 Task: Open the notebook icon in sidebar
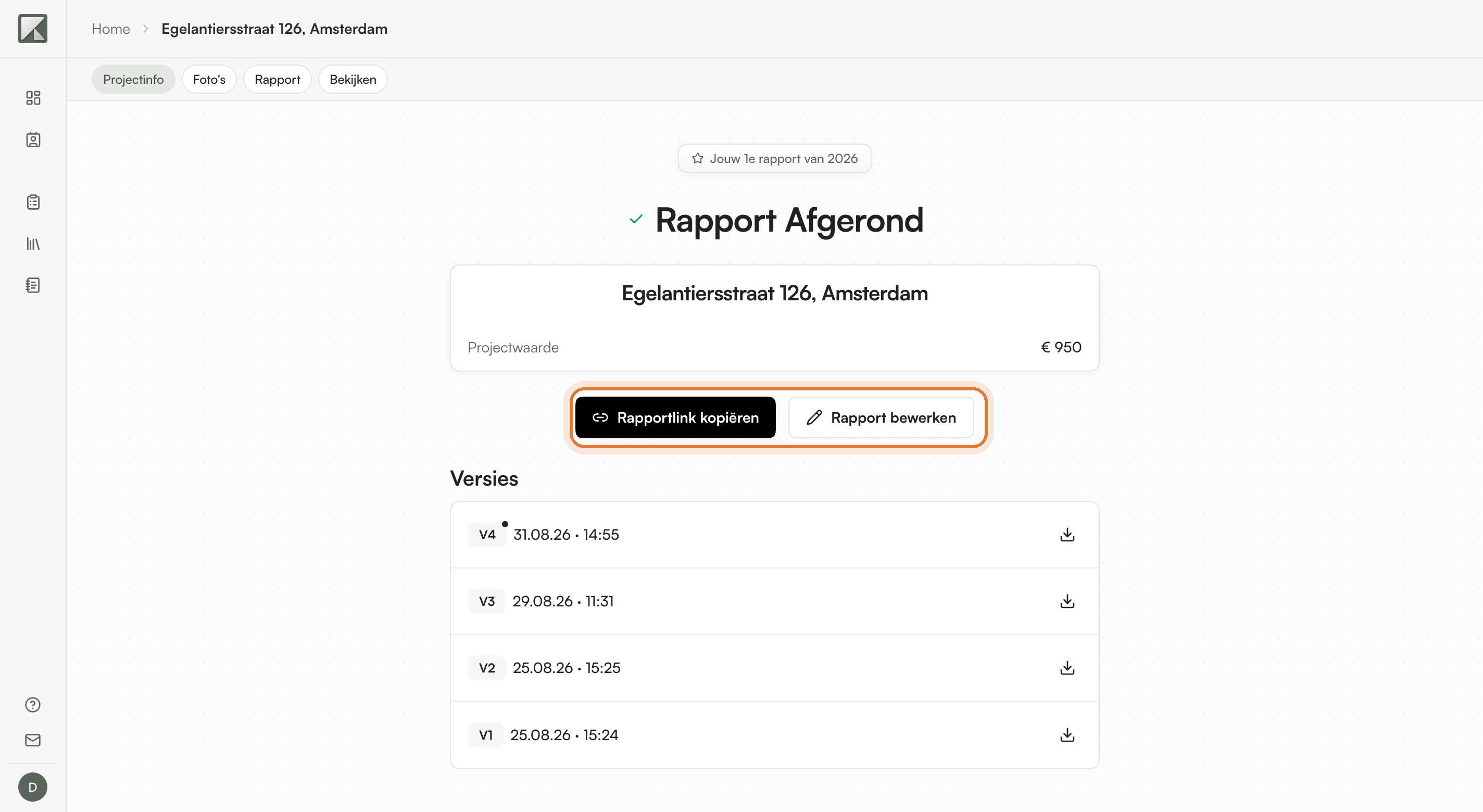pos(33,285)
